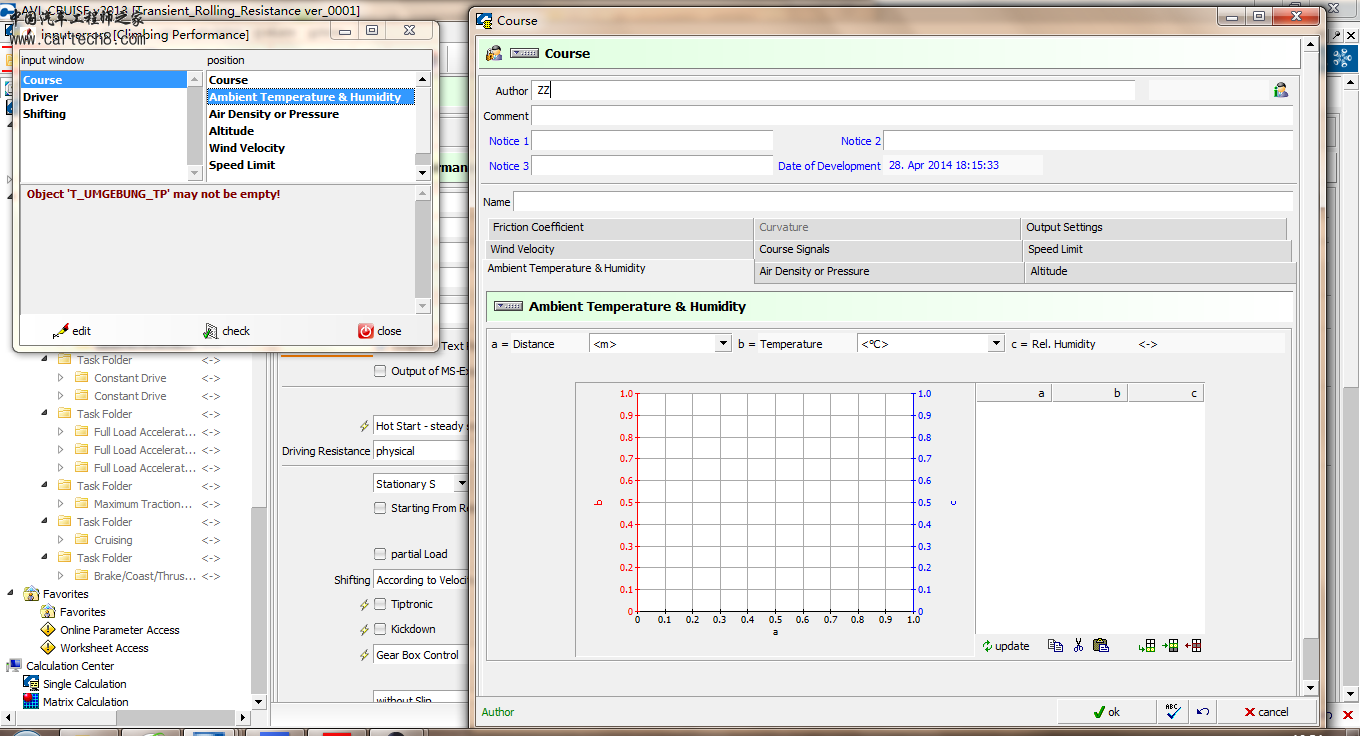This screenshot has width=1360, height=736.
Task: Open the Output Settings tab
Action: point(1154,228)
